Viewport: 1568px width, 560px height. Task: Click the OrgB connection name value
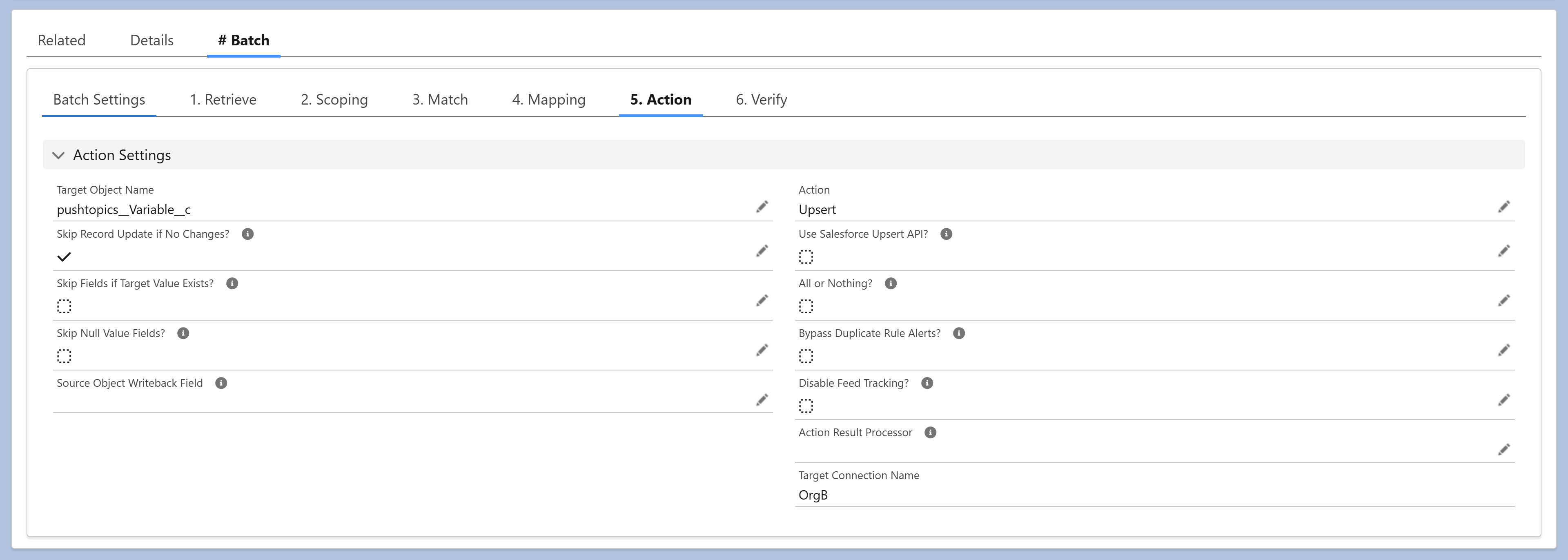click(813, 495)
